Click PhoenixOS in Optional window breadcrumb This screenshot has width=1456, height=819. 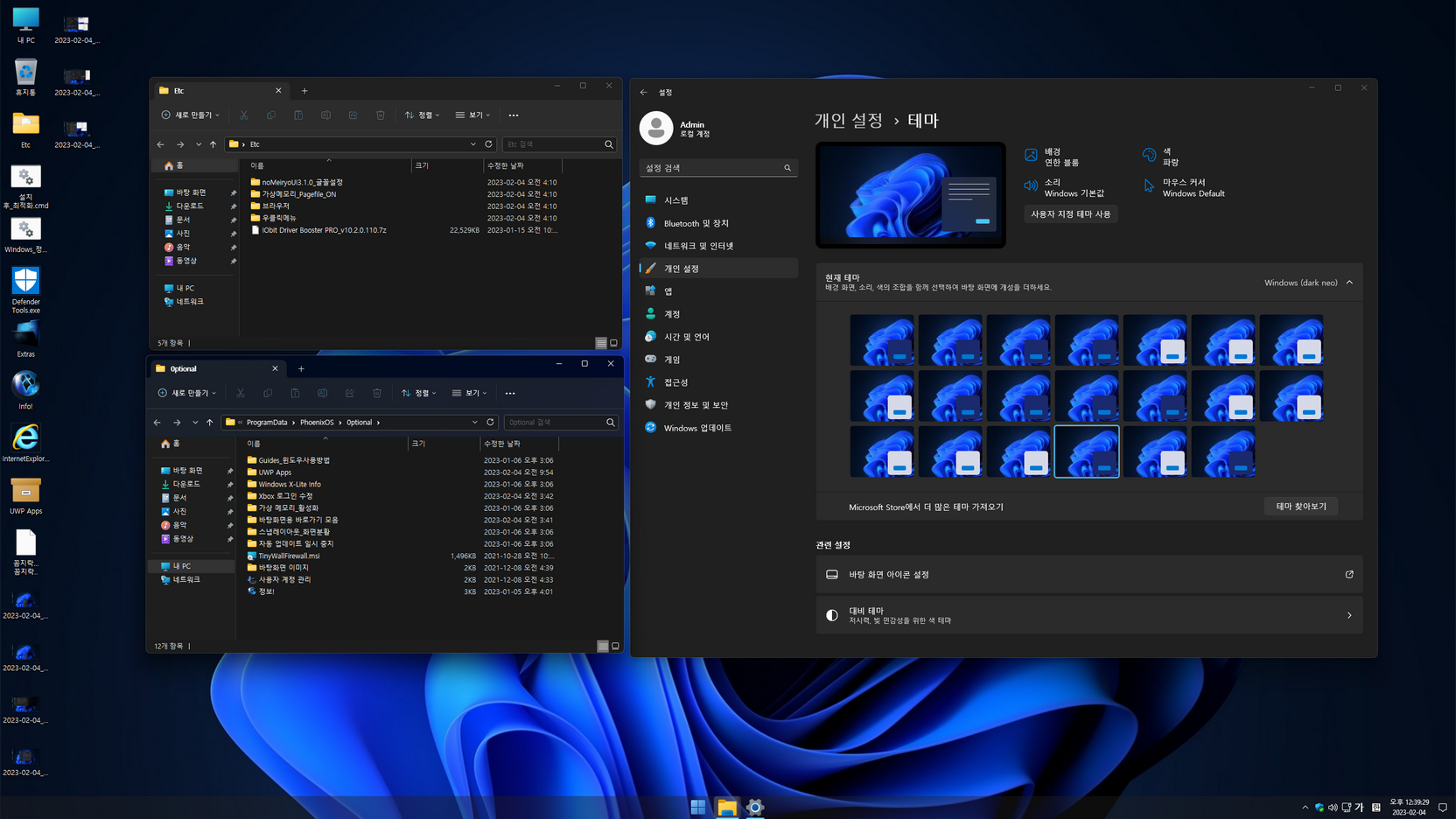tap(317, 423)
